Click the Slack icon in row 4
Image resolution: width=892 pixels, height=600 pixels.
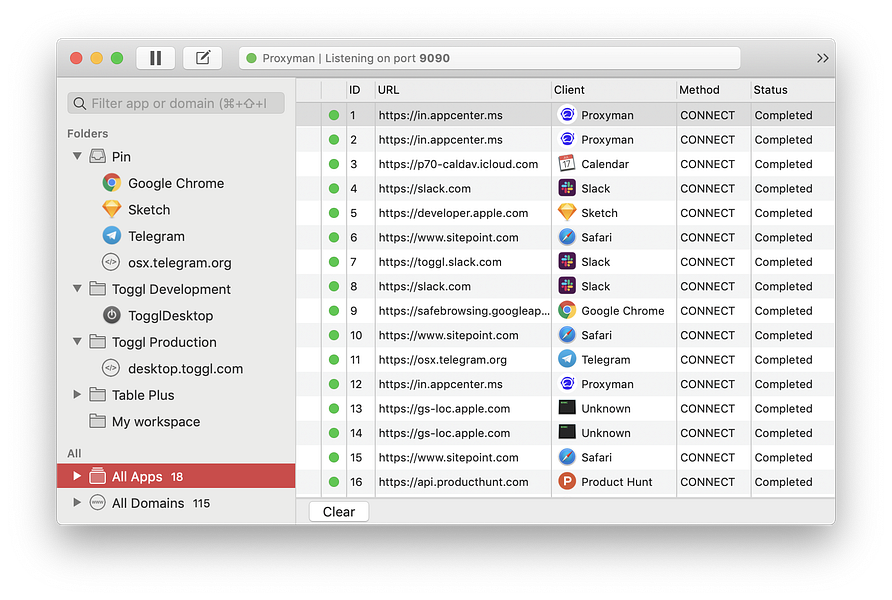point(567,188)
